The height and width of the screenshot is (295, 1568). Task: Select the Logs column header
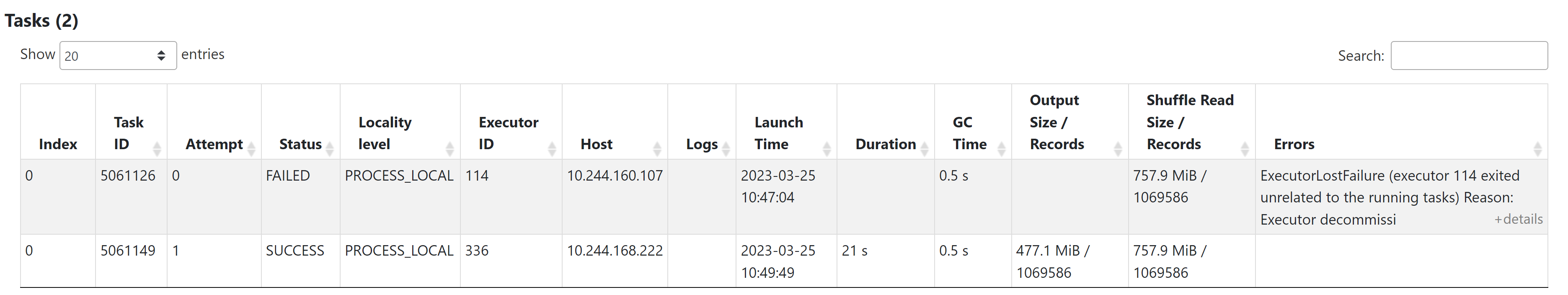[703, 144]
